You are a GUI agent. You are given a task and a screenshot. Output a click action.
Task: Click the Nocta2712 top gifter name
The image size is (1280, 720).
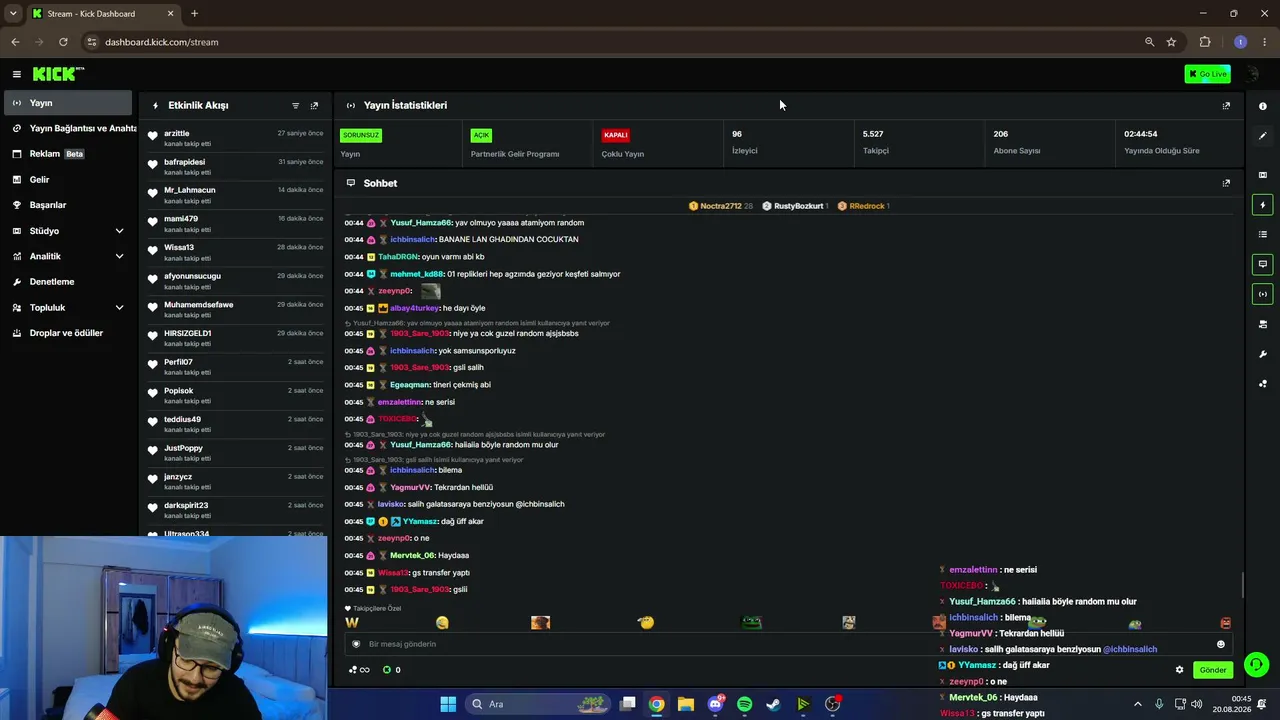click(720, 206)
